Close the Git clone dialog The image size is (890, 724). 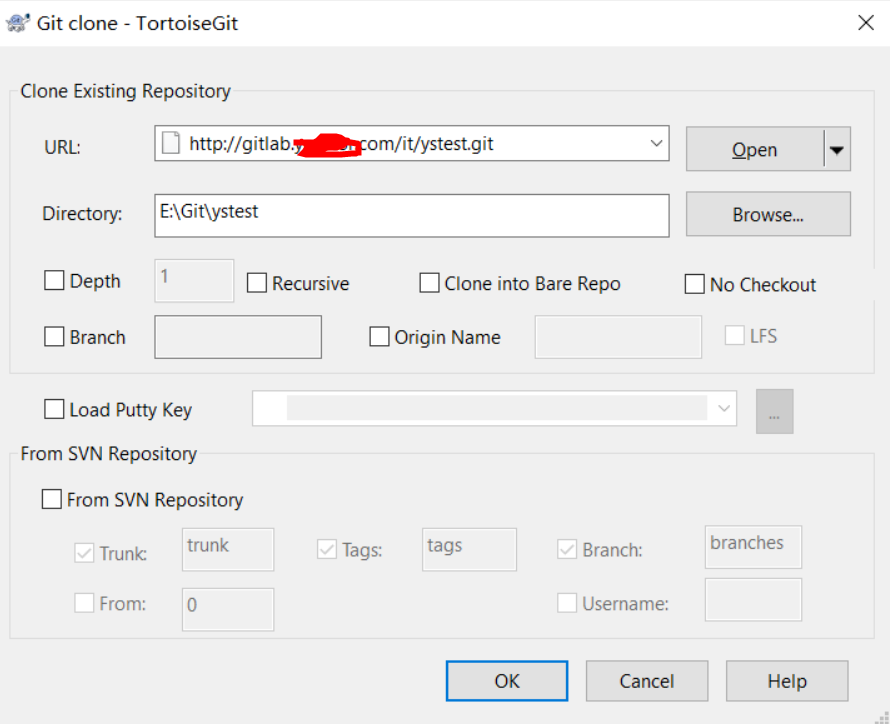point(866,23)
